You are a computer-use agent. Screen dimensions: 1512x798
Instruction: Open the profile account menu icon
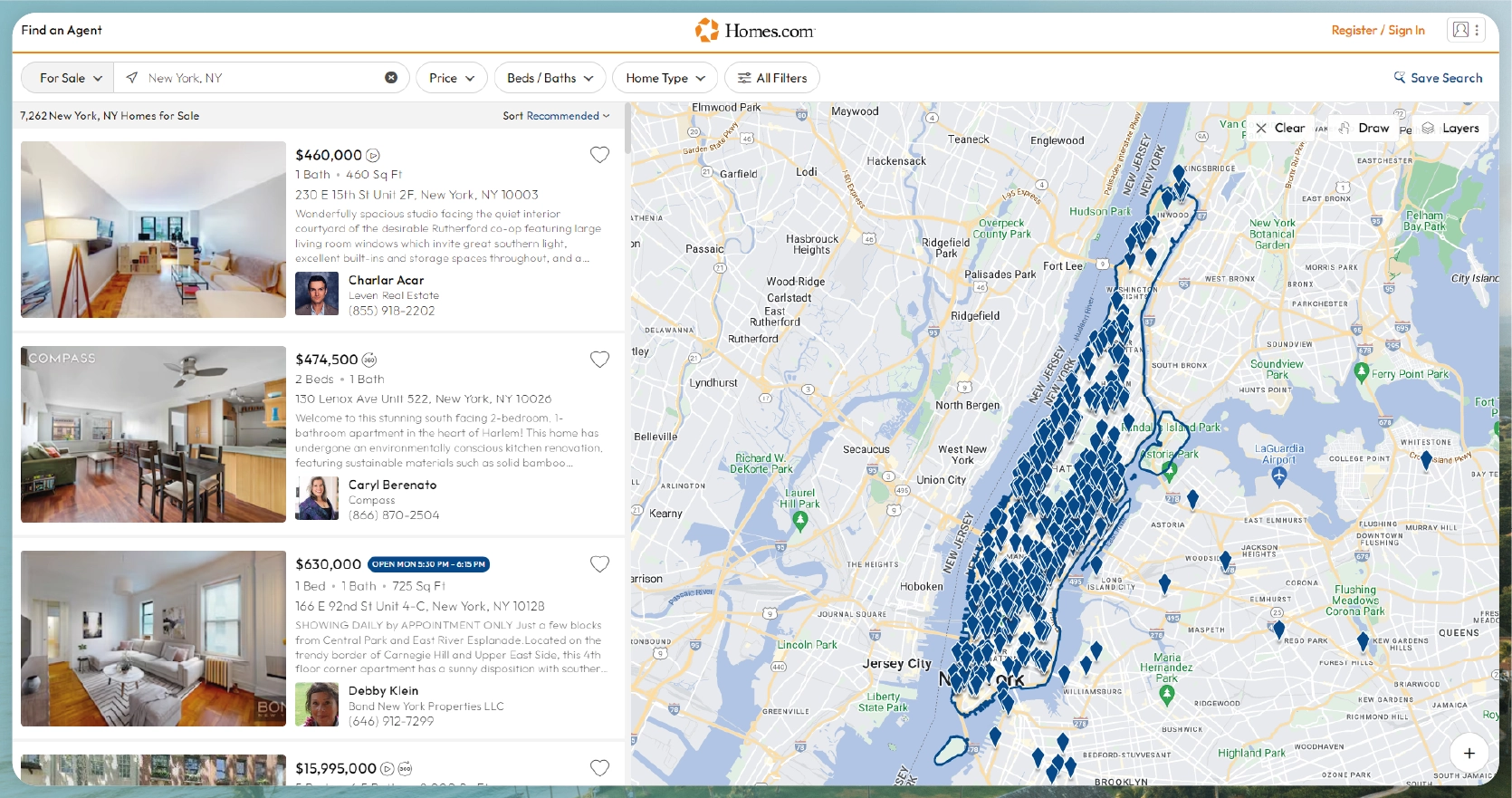click(x=1466, y=30)
